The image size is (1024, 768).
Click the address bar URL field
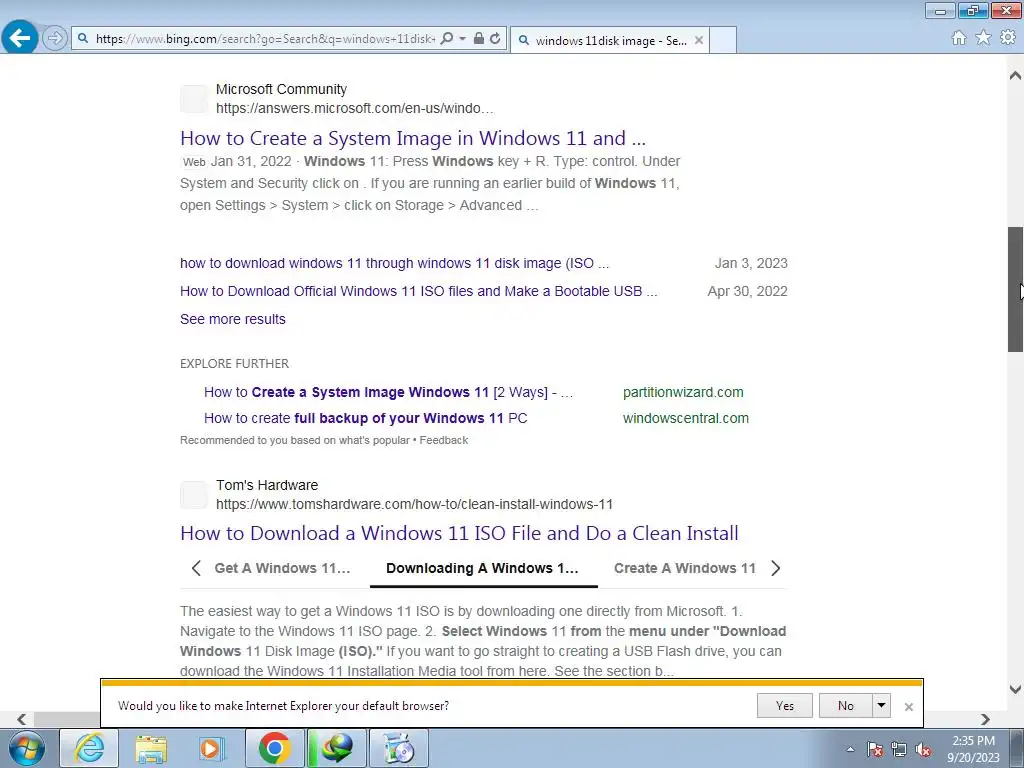point(265,39)
